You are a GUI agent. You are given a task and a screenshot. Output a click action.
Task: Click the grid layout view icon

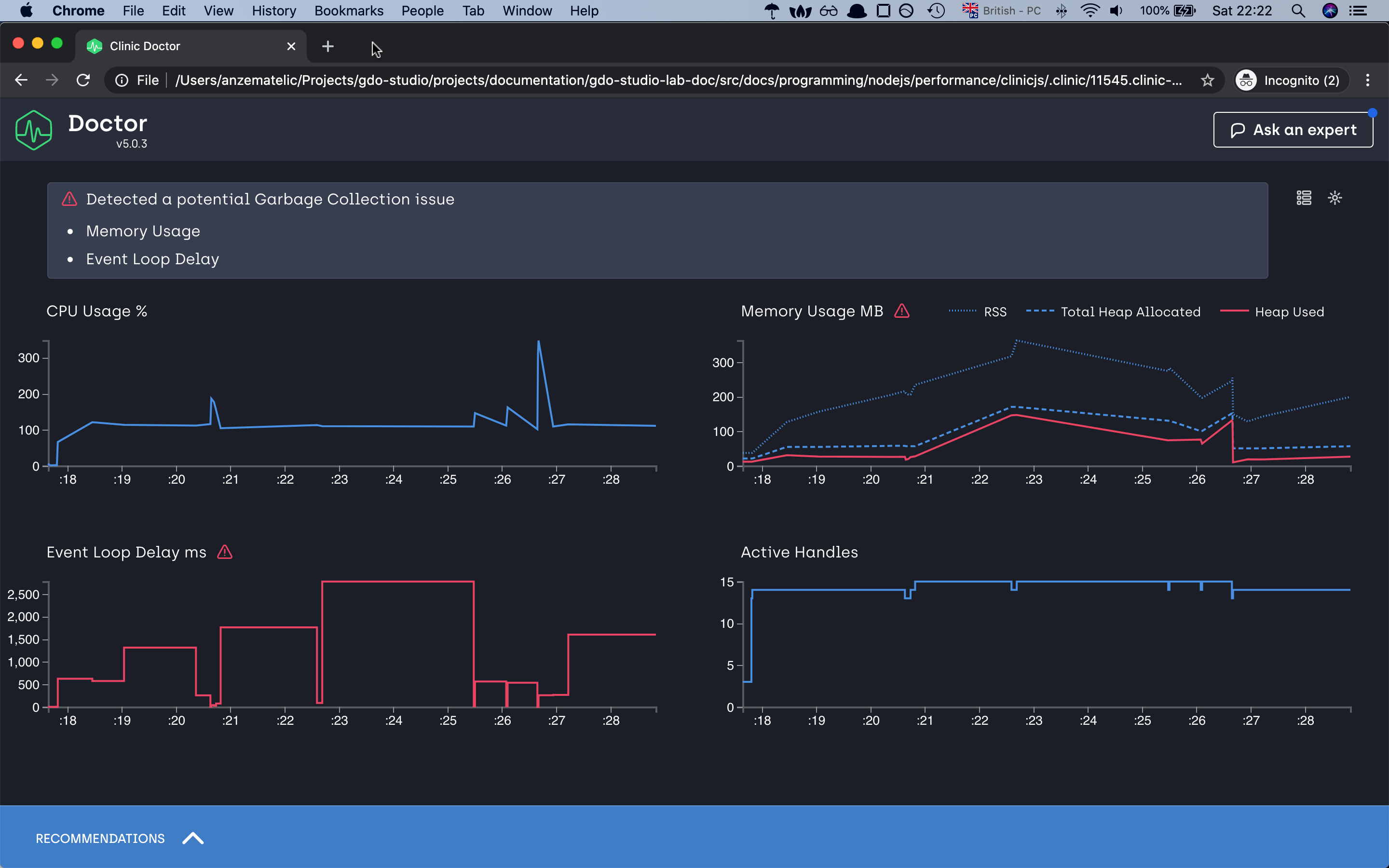click(1304, 198)
